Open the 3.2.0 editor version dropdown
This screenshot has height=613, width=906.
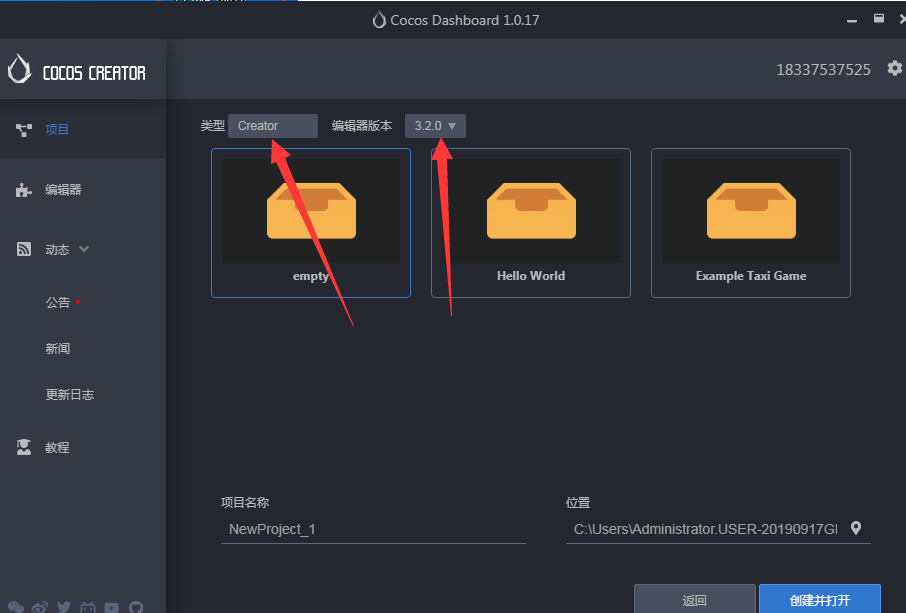pos(435,126)
